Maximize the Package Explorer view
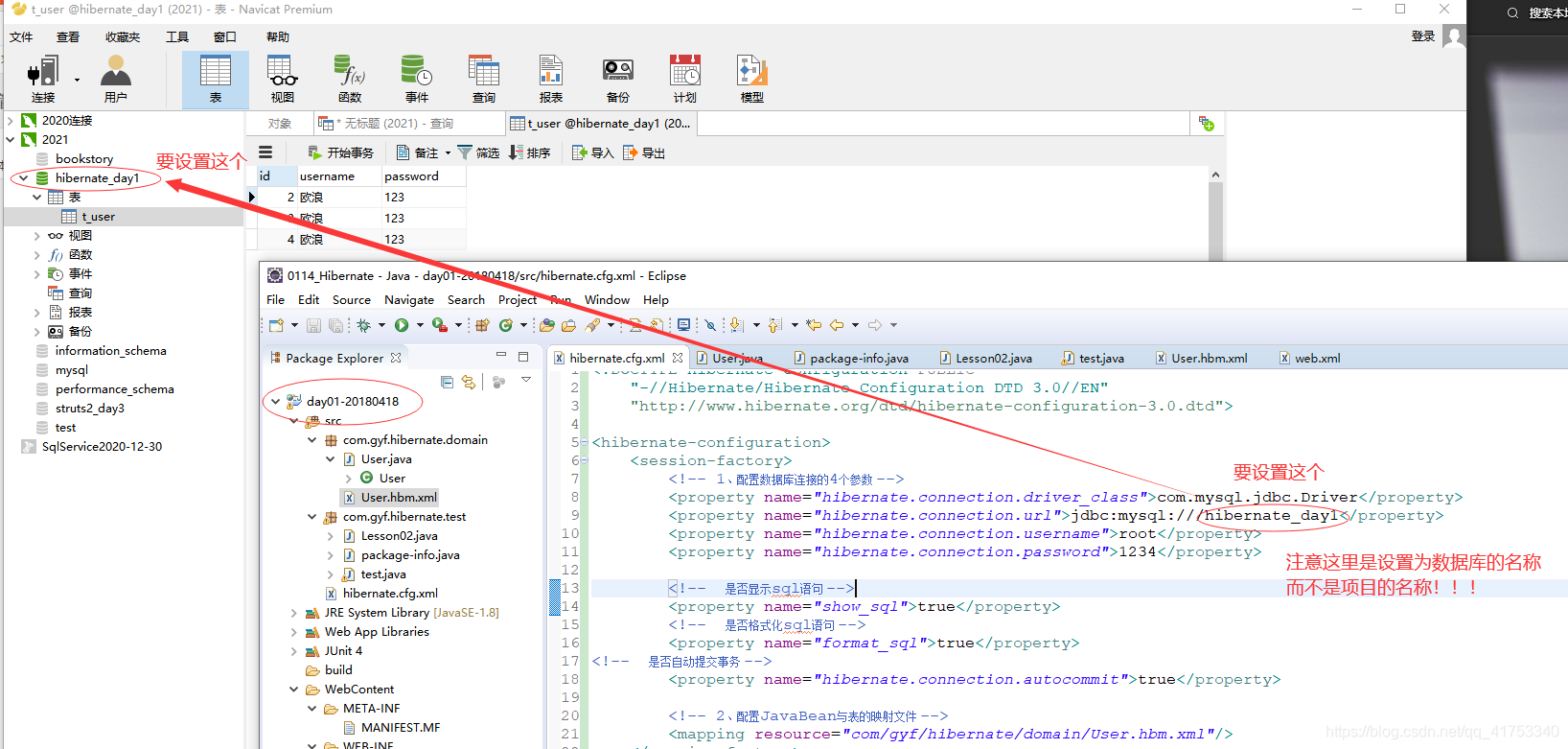The height and width of the screenshot is (749, 1568). point(523,357)
